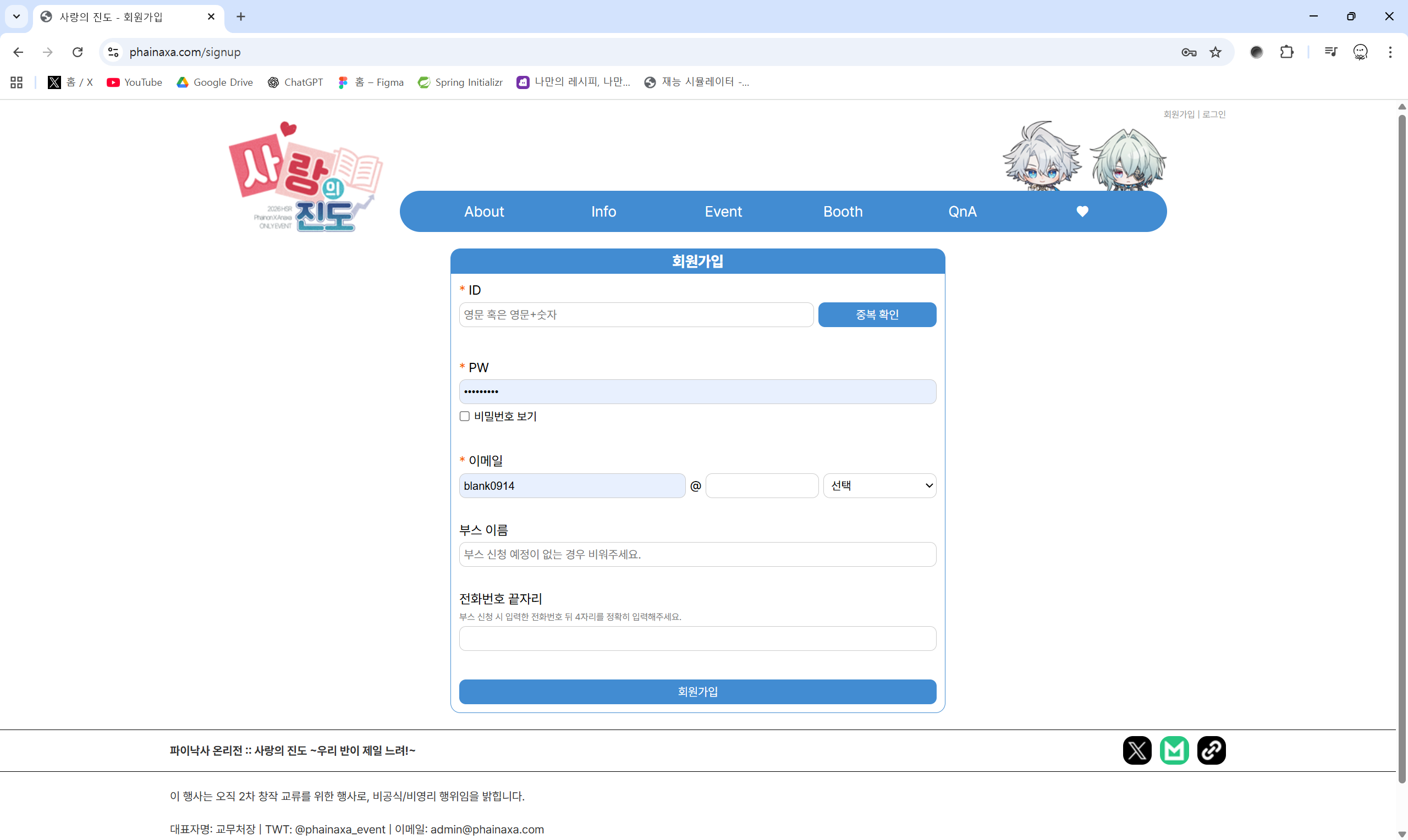
Task: Open the browser extensions puzzle icon
Action: click(x=1286, y=52)
